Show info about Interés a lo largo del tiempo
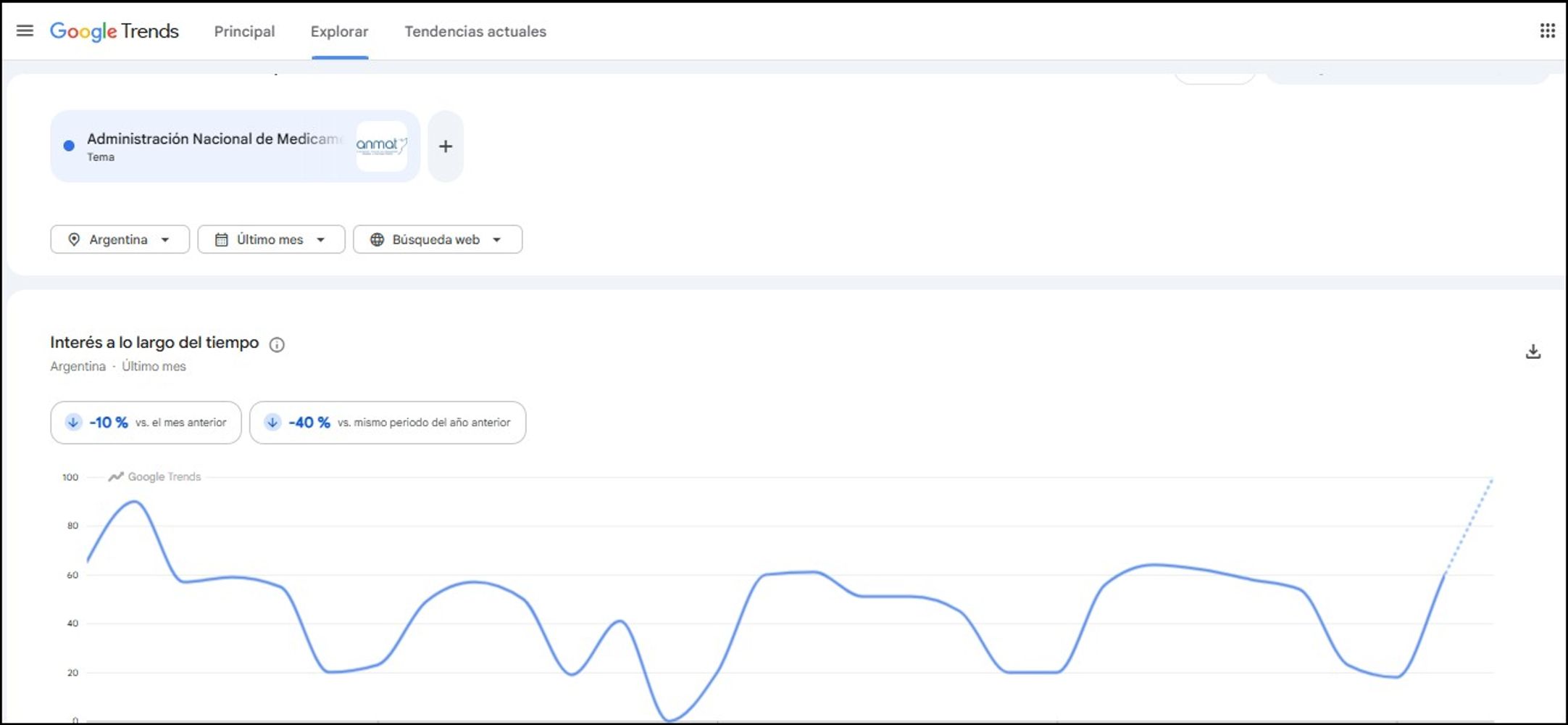Viewport: 1568px width, 725px height. pyautogui.click(x=277, y=344)
